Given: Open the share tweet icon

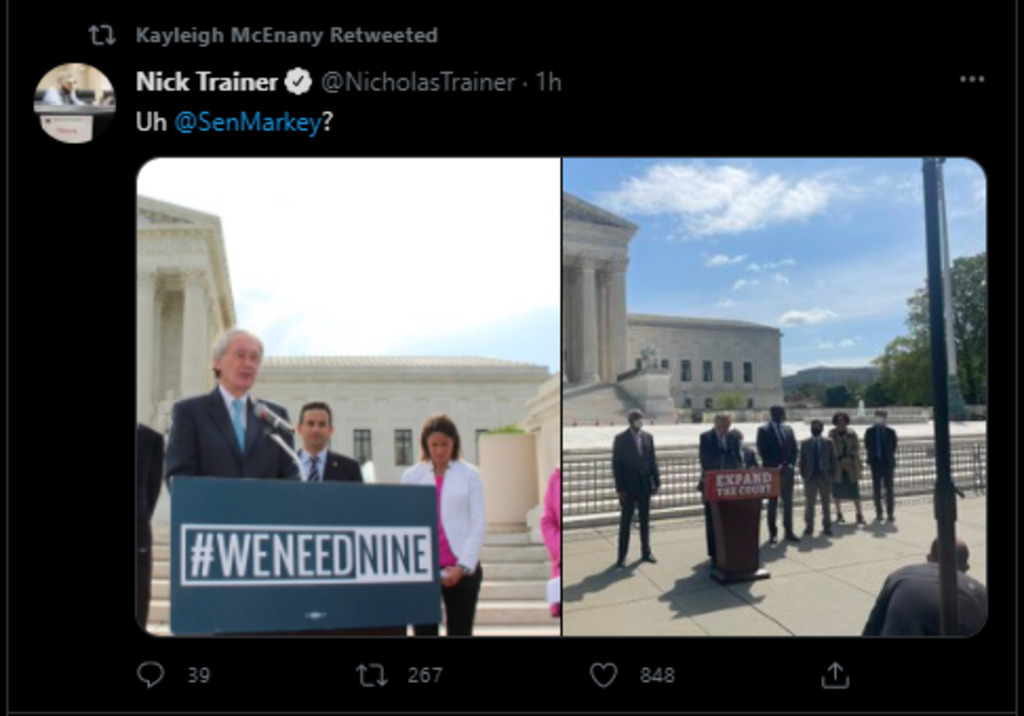Looking at the screenshot, I should point(834,675).
